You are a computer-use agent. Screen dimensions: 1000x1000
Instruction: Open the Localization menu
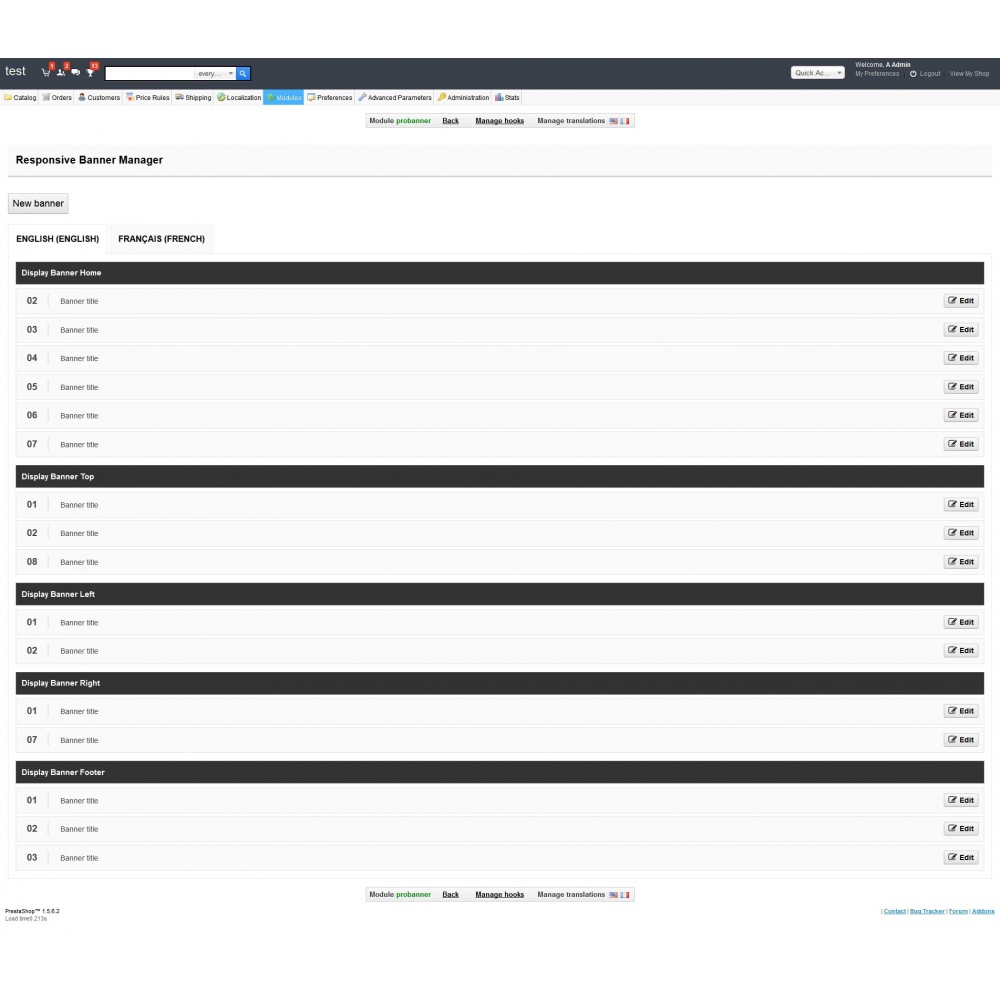(x=239, y=98)
